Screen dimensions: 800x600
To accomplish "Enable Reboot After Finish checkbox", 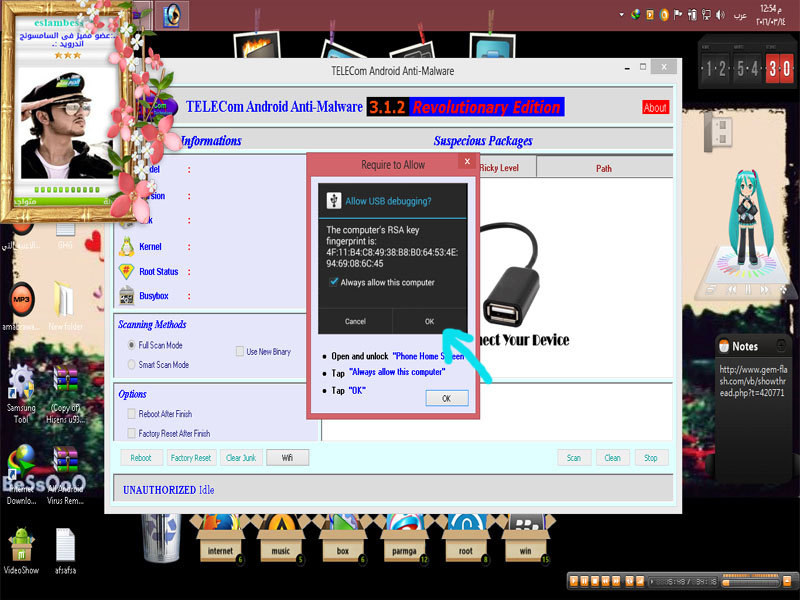I will pos(132,413).
